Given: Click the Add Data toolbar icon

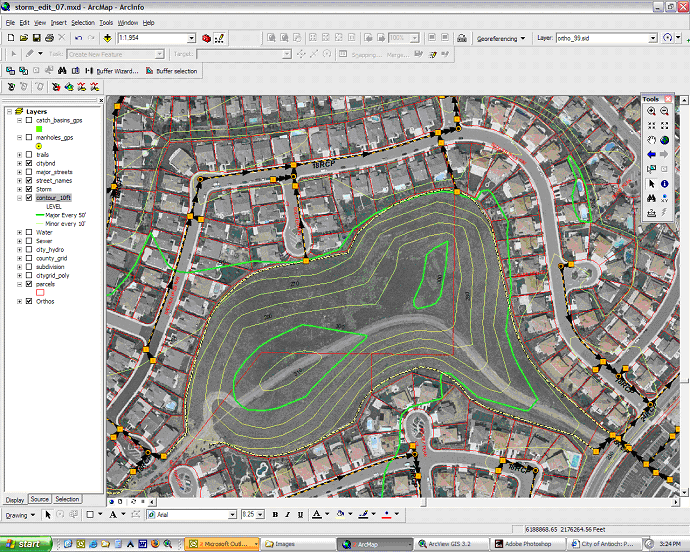Looking at the screenshot, I should (x=106, y=37).
